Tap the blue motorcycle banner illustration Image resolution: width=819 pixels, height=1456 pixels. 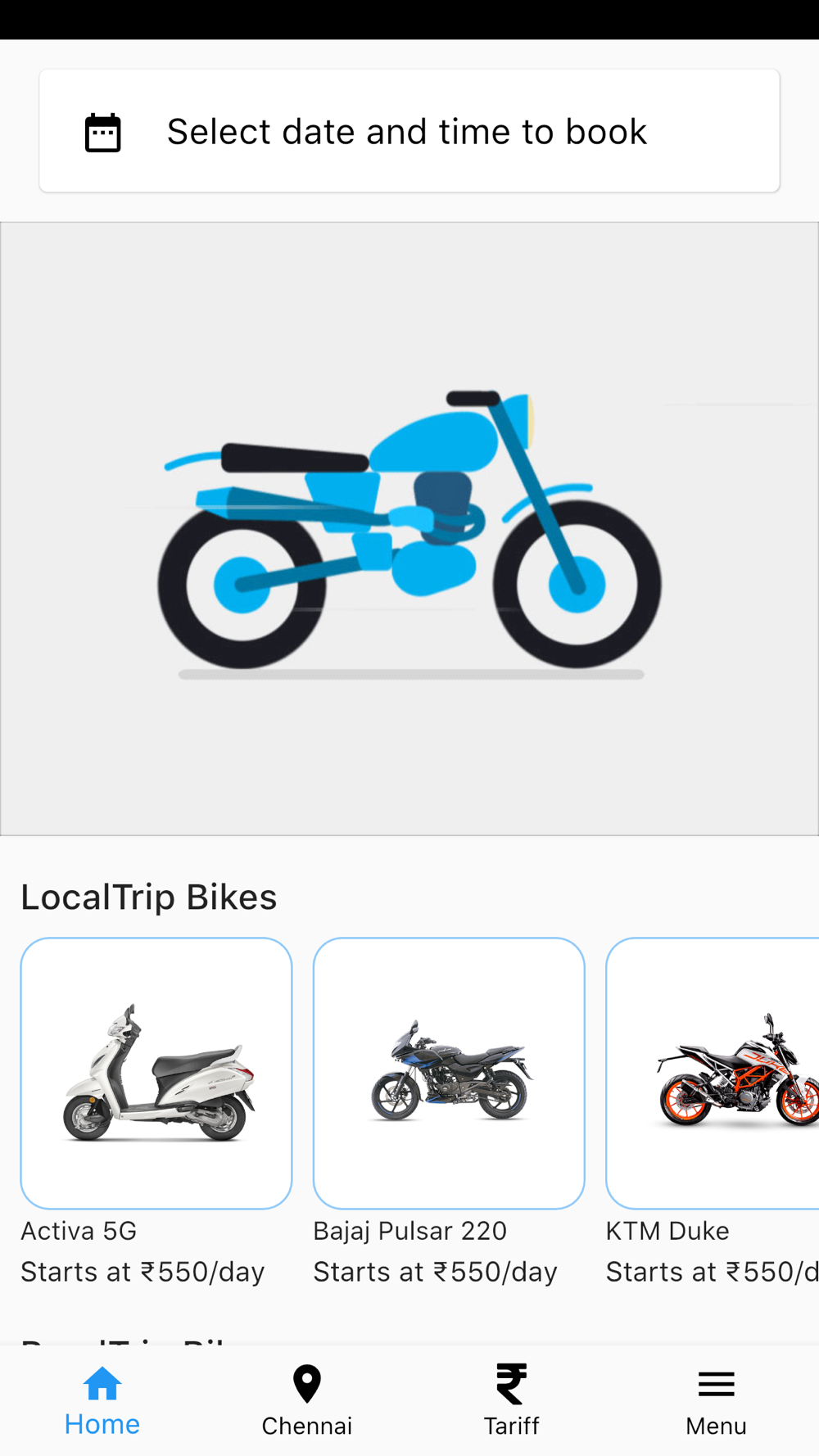409,529
